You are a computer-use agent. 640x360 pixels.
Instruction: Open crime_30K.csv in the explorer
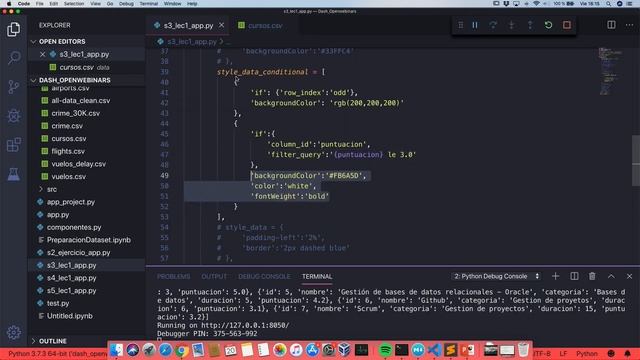(x=76, y=113)
